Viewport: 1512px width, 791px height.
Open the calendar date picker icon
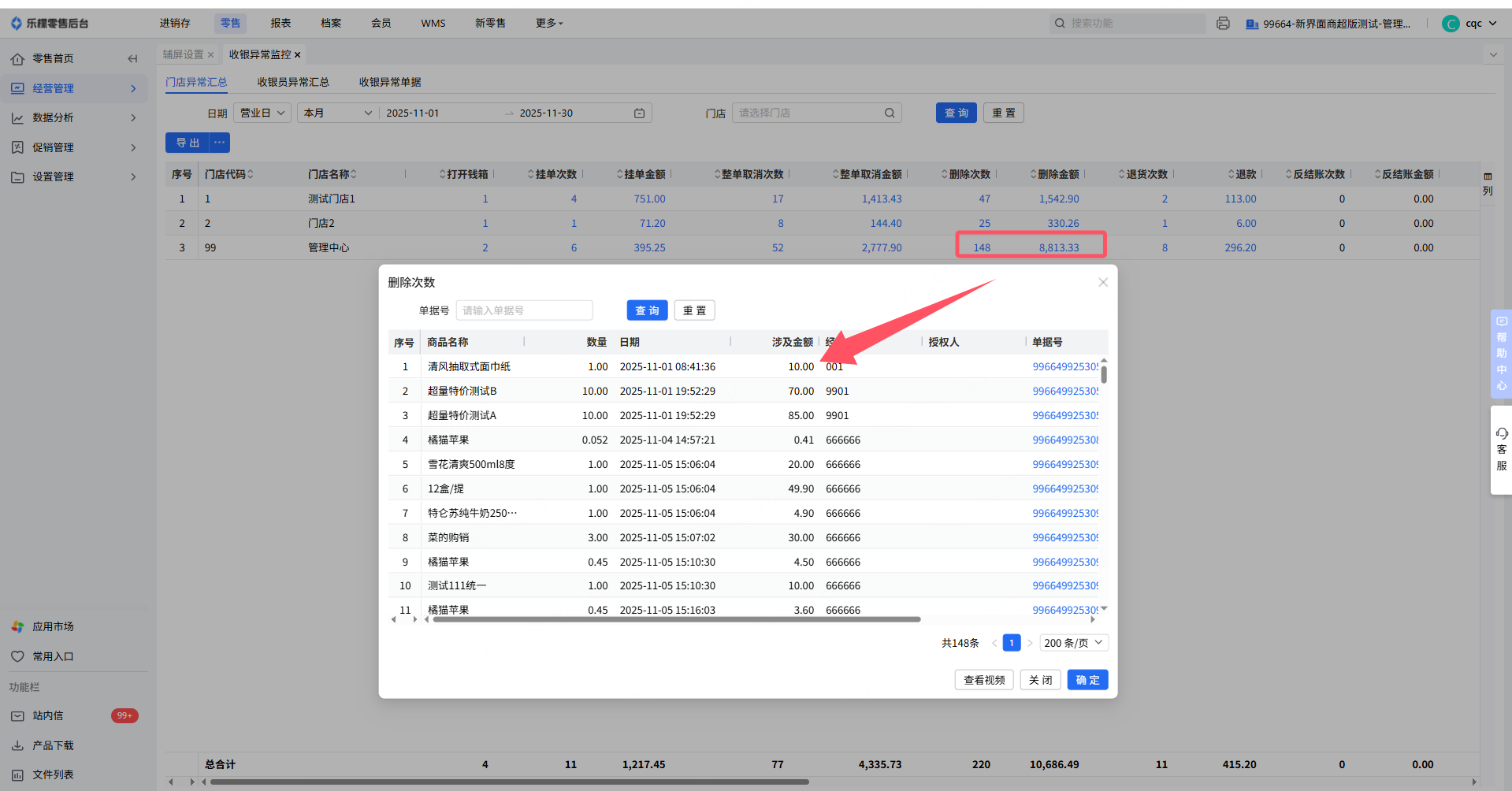[x=639, y=113]
